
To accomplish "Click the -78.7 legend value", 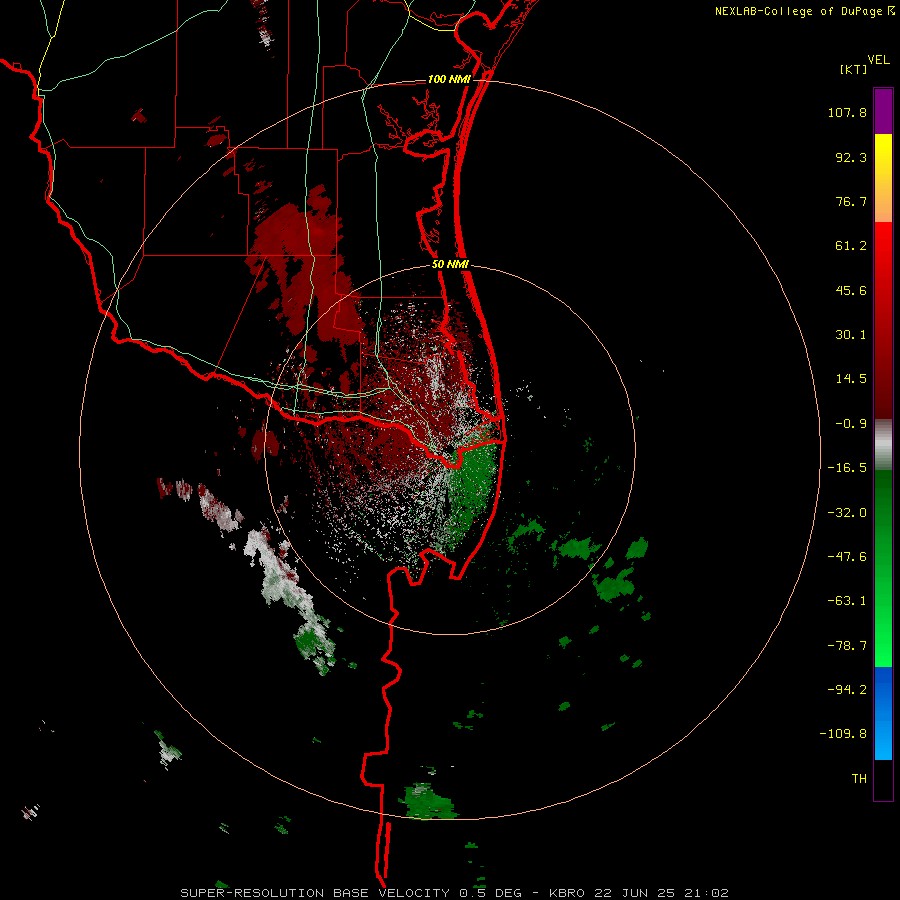I will coord(847,646).
